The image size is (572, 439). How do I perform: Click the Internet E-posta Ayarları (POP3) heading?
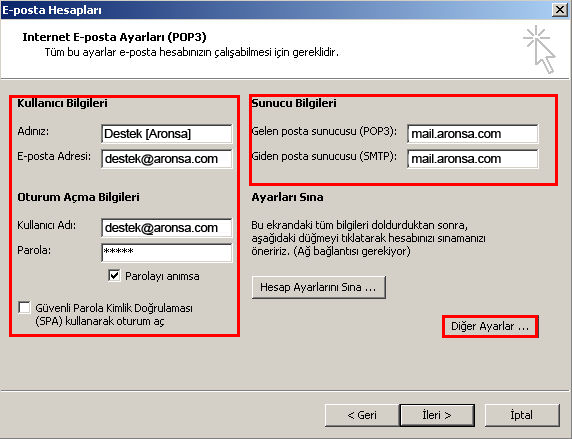pos(114,37)
